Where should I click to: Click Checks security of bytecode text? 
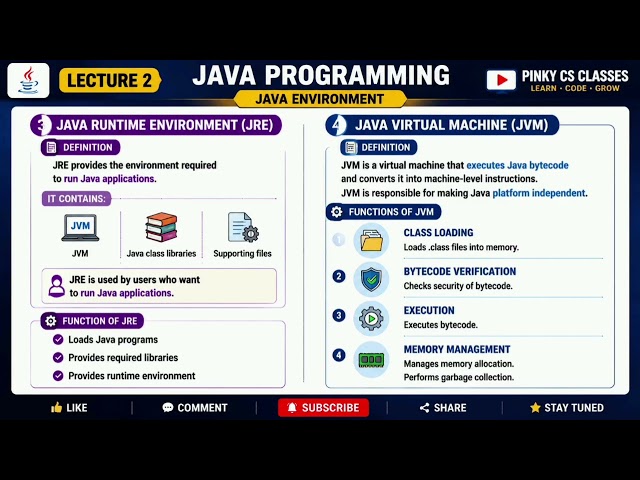(x=458, y=286)
